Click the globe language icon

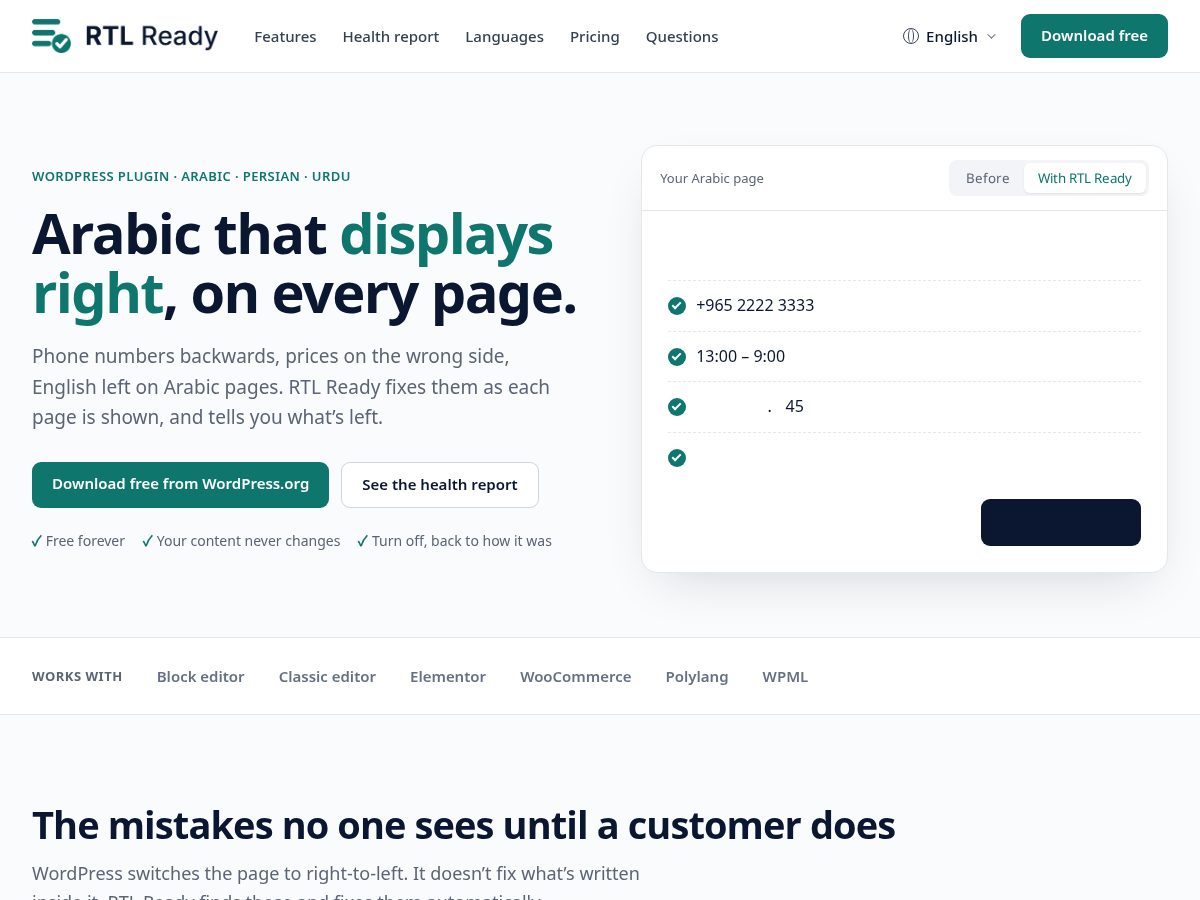pos(911,36)
